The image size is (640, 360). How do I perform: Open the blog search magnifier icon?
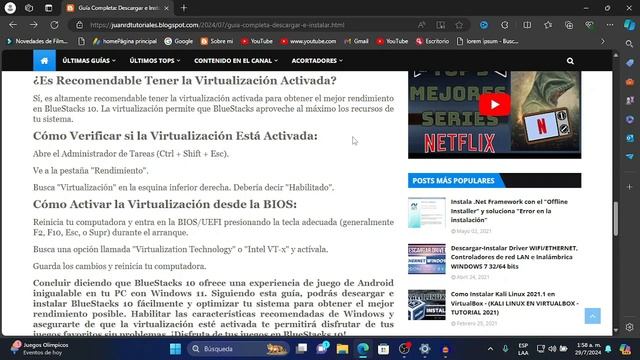tap(570, 61)
